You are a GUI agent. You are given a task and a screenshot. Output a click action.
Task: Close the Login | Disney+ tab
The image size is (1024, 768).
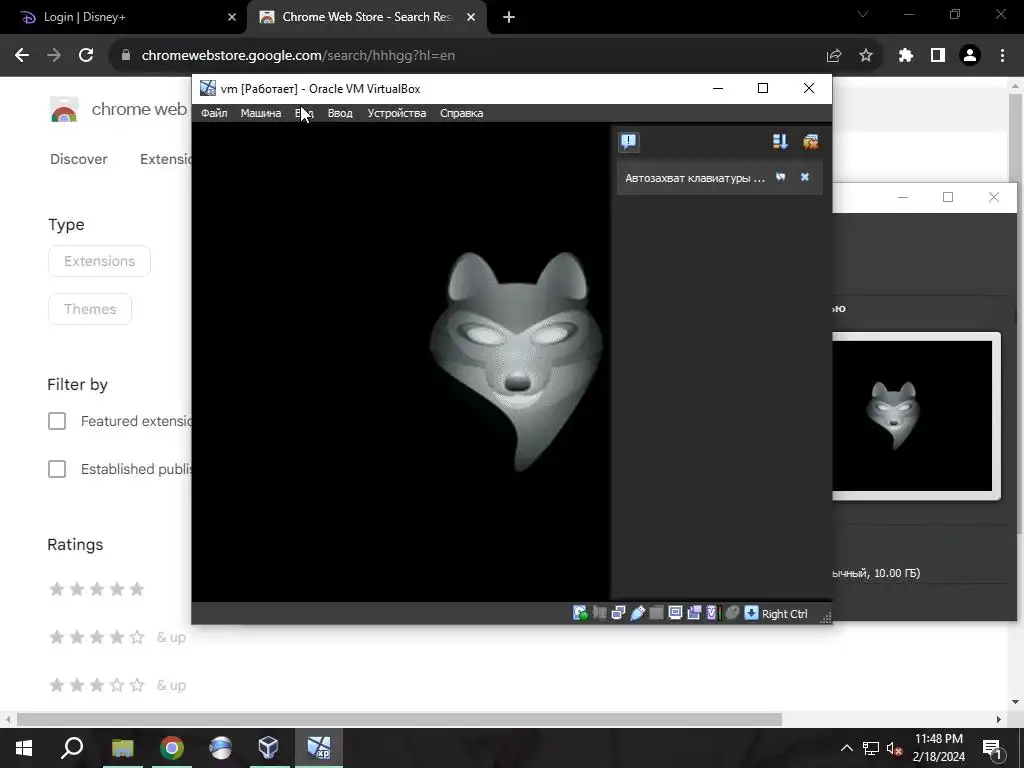coord(232,17)
